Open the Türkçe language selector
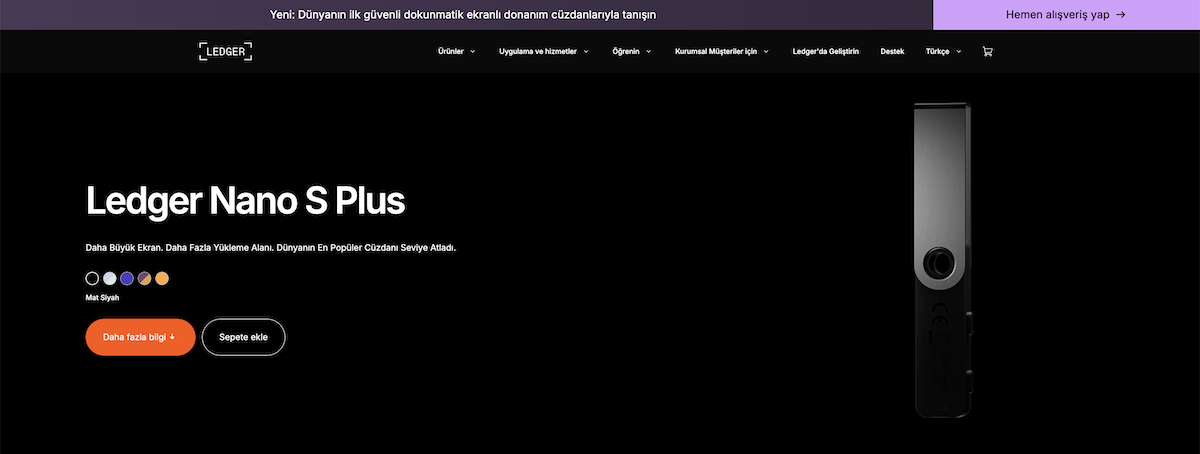 tap(944, 51)
